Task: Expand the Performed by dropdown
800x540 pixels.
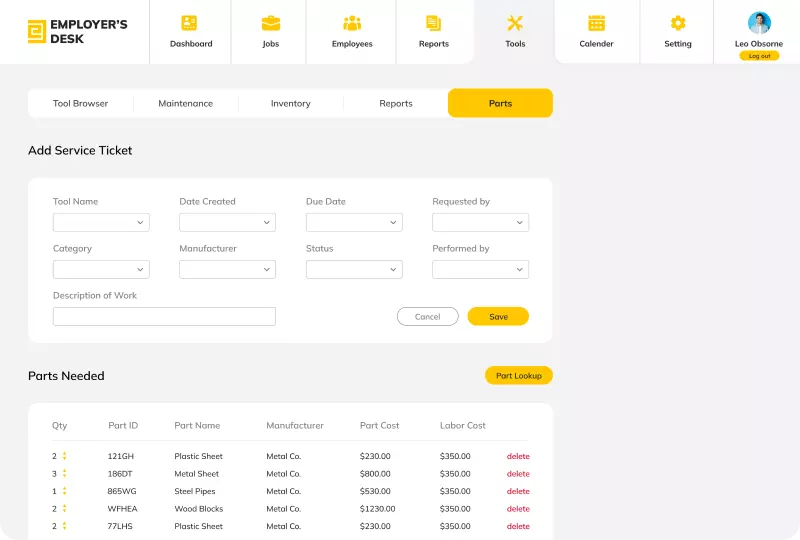Action: [x=480, y=269]
